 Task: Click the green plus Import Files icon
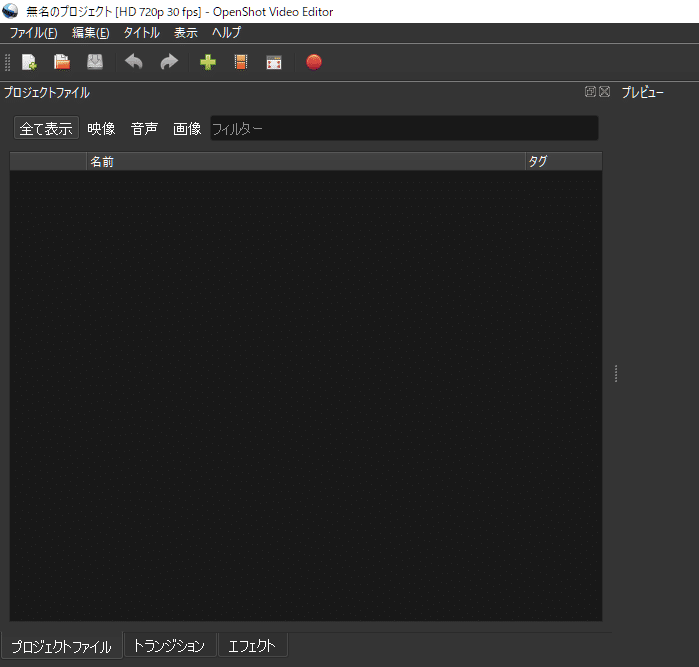(x=208, y=62)
